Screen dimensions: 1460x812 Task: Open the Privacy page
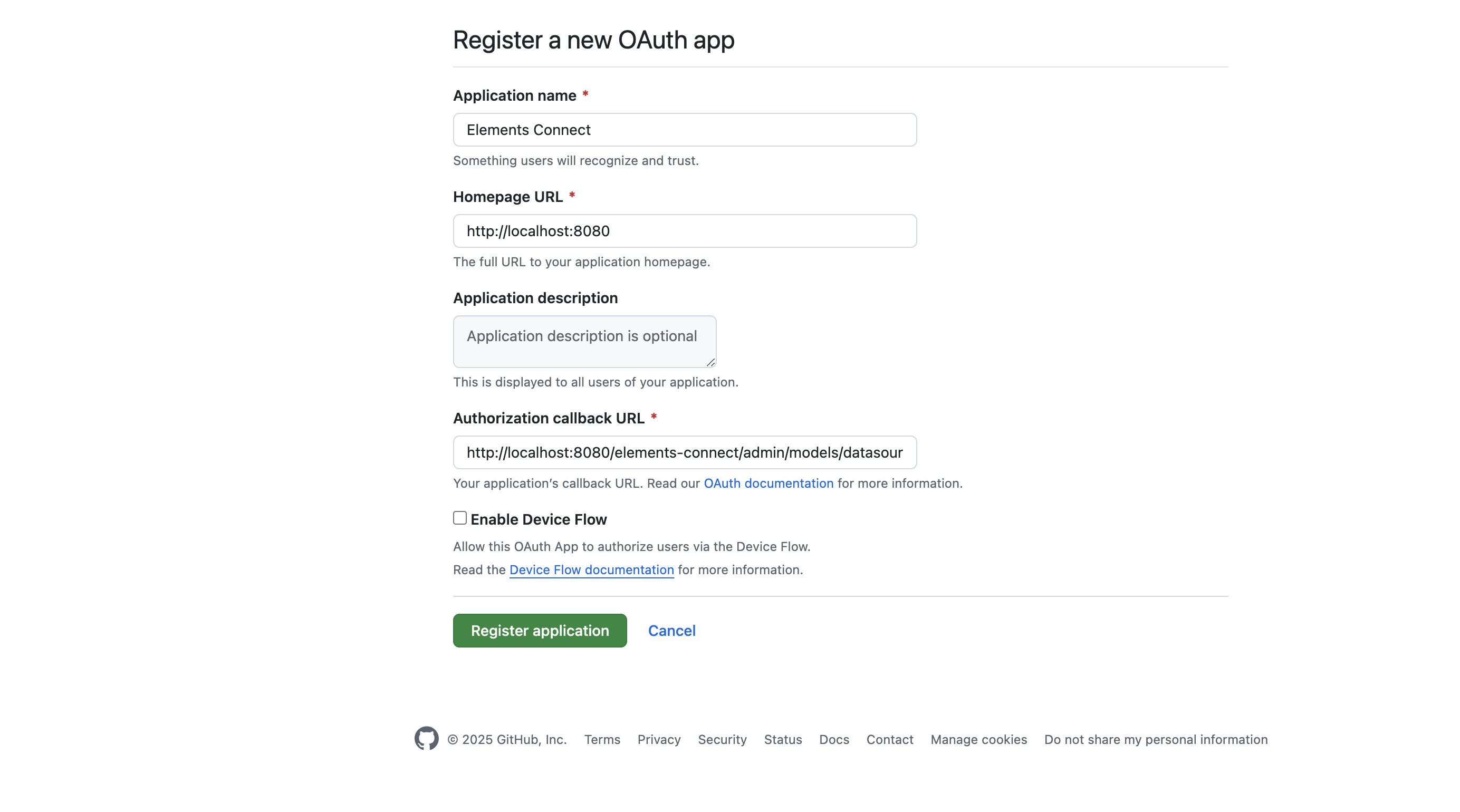659,739
